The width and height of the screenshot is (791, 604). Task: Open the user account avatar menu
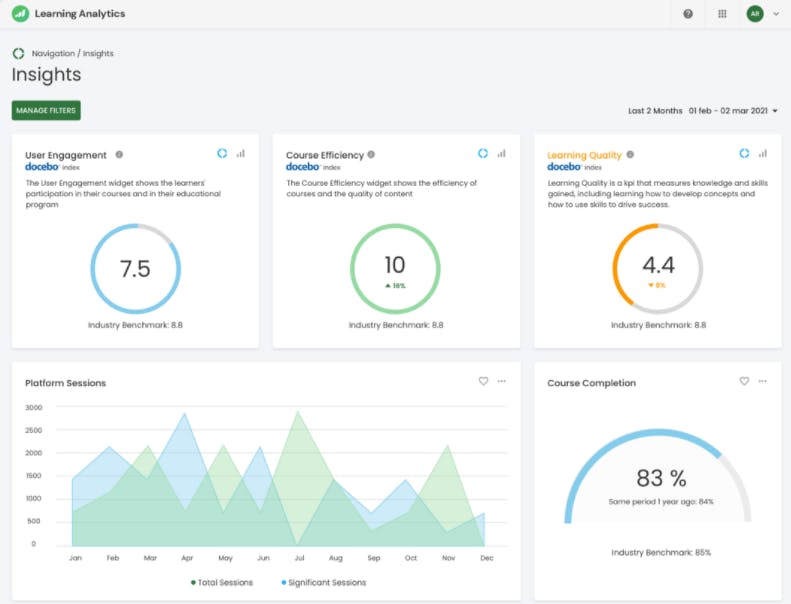tap(754, 14)
